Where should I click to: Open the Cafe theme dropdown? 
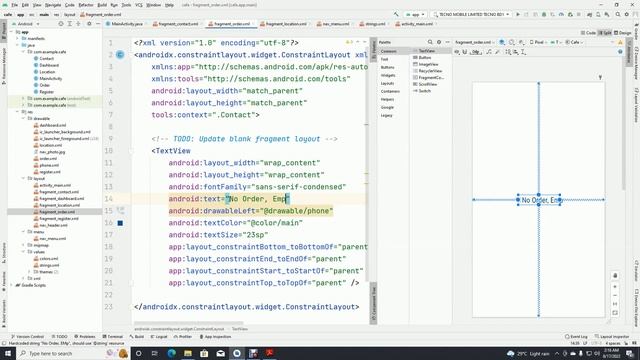574,42
